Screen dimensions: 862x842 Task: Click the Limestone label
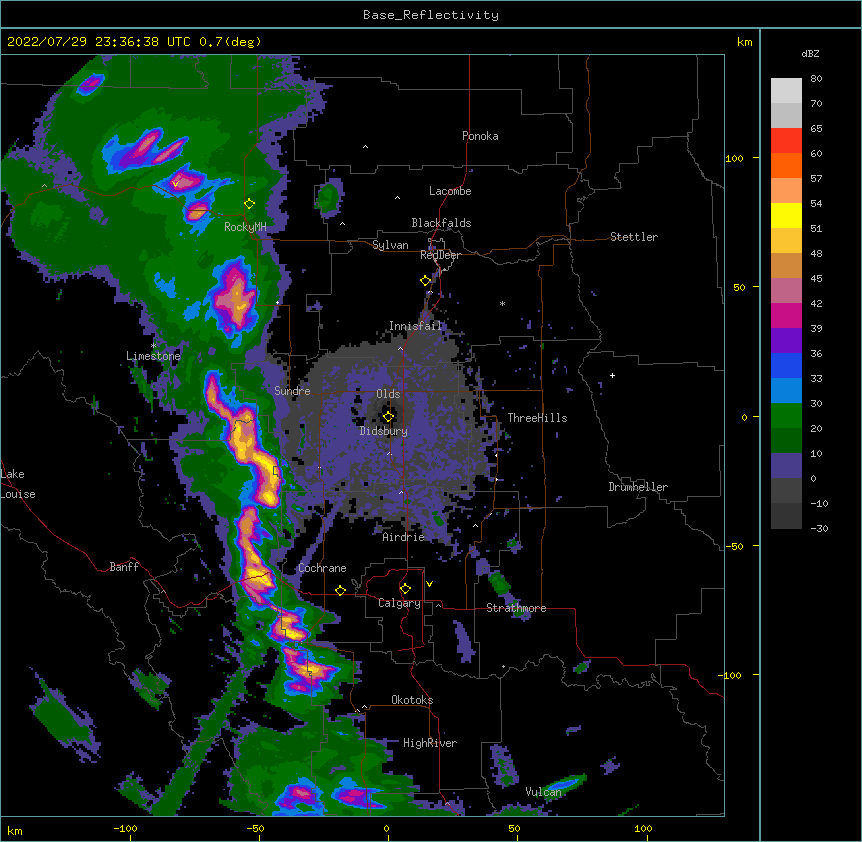point(153,356)
